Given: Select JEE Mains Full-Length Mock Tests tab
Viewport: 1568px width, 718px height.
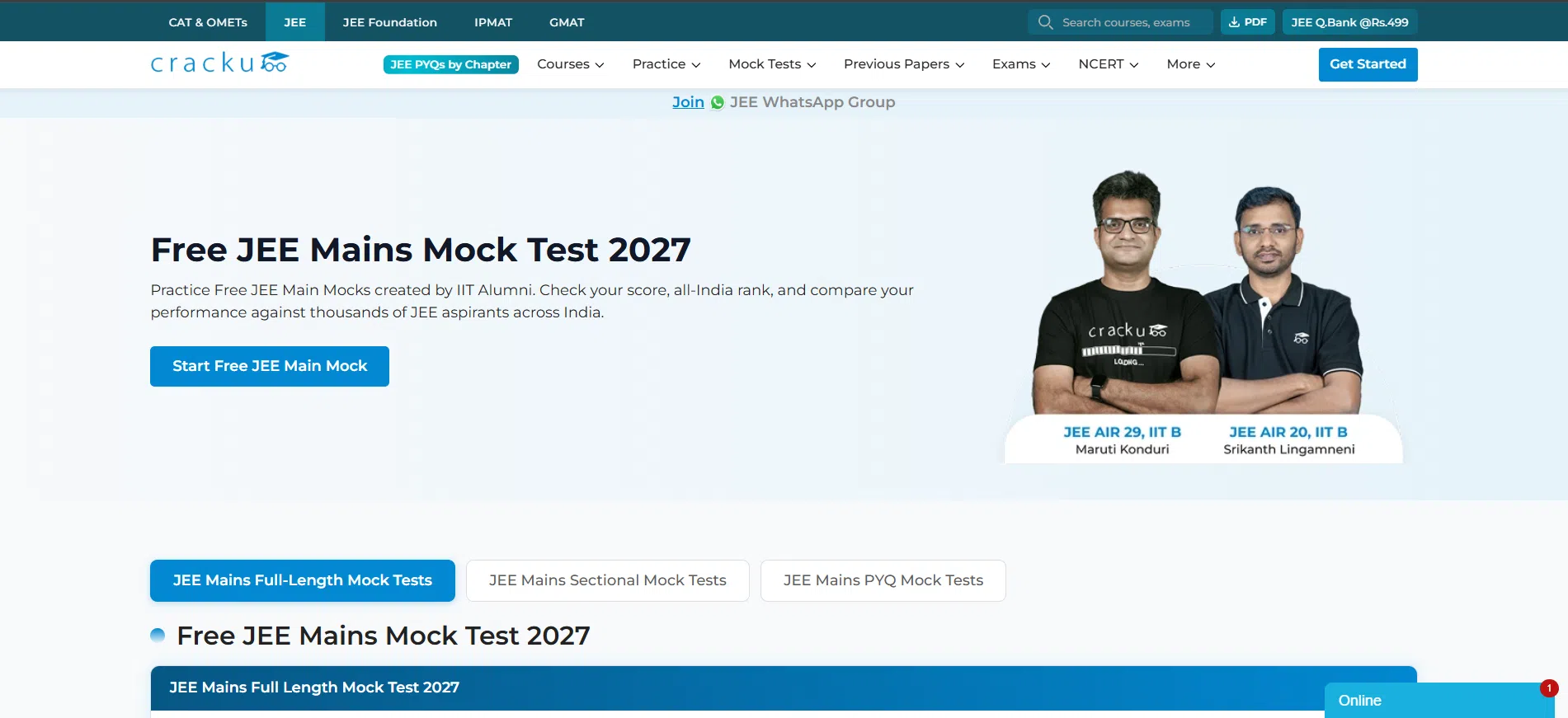Looking at the screenshot, I should tap(303, 580).
